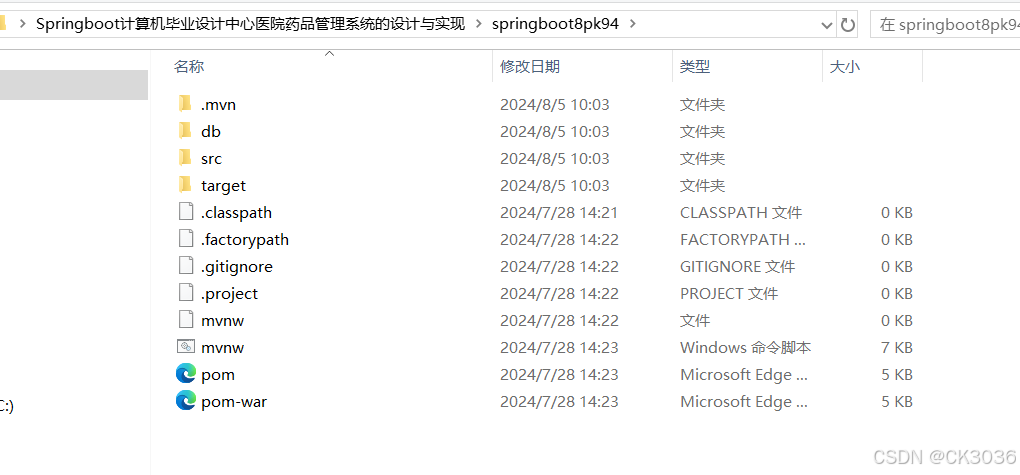This screenshot has width=1020, height=475.
Task: Select the .gitignore file name
Action: pos(237,267)
